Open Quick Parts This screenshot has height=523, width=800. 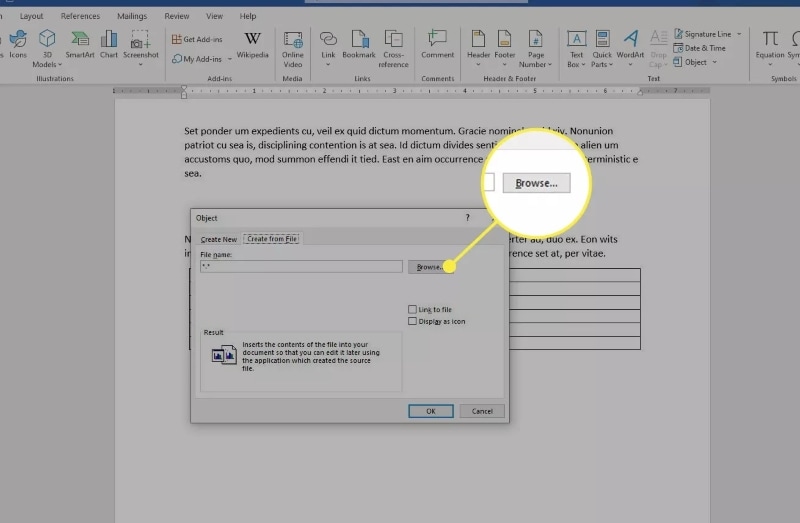click(602, 49)
